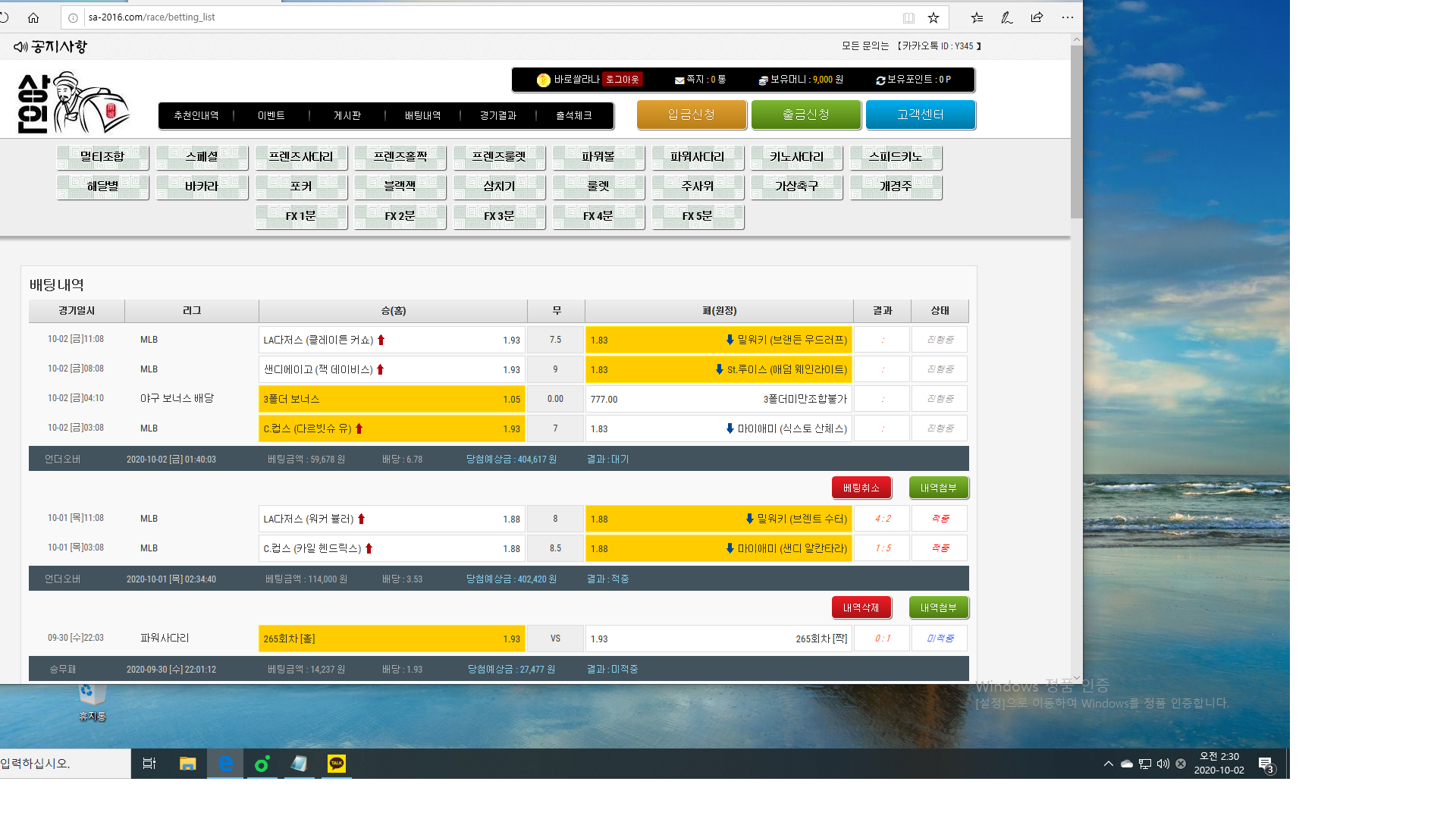
Task: Click the 입금신청 deposit button
Action: point(691,115)
